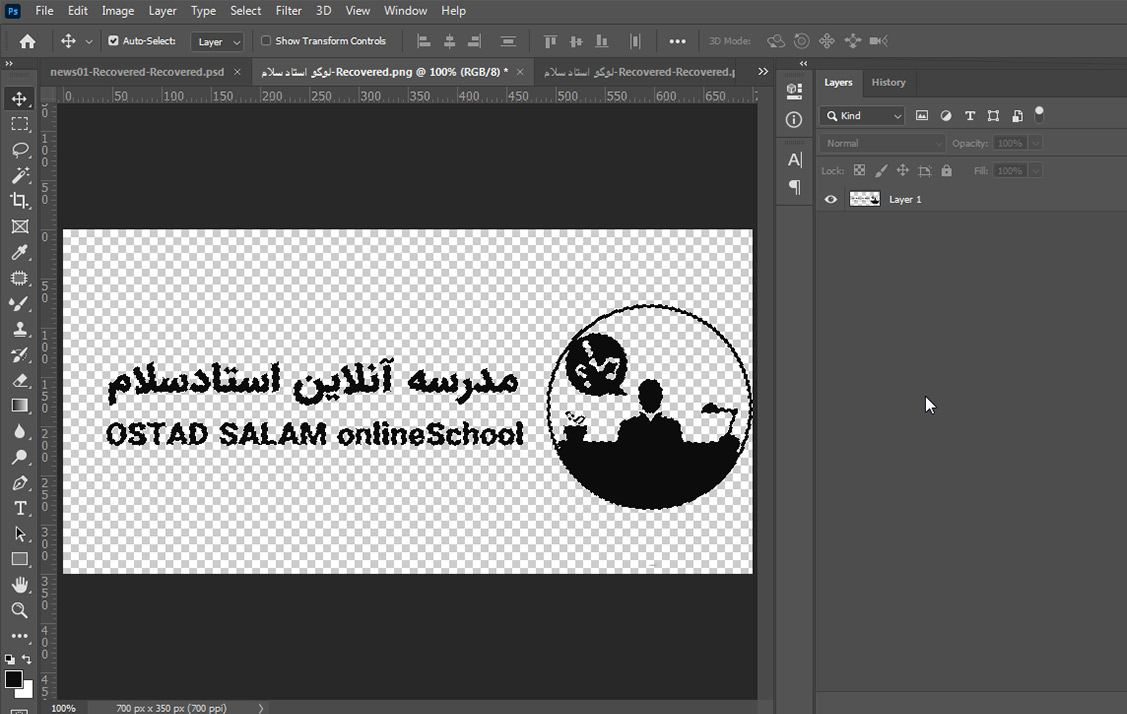Toggle filter for smart objects
Screen dimensions: 1127x714
point(1017,116)
